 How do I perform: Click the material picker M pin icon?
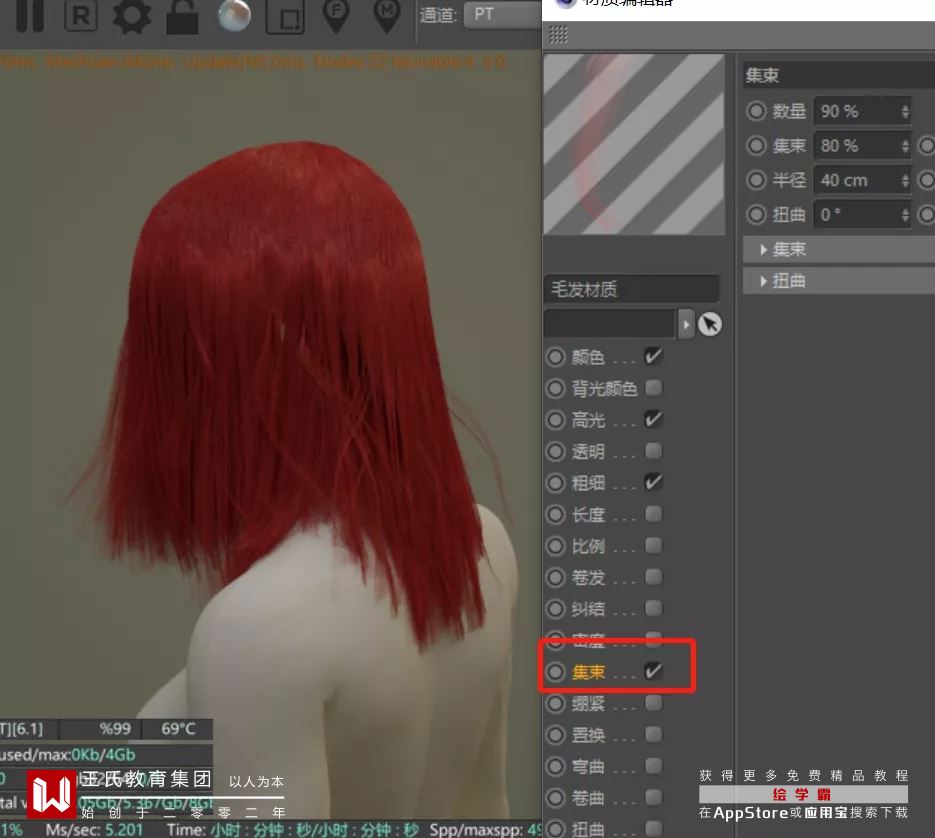point(387,16)
